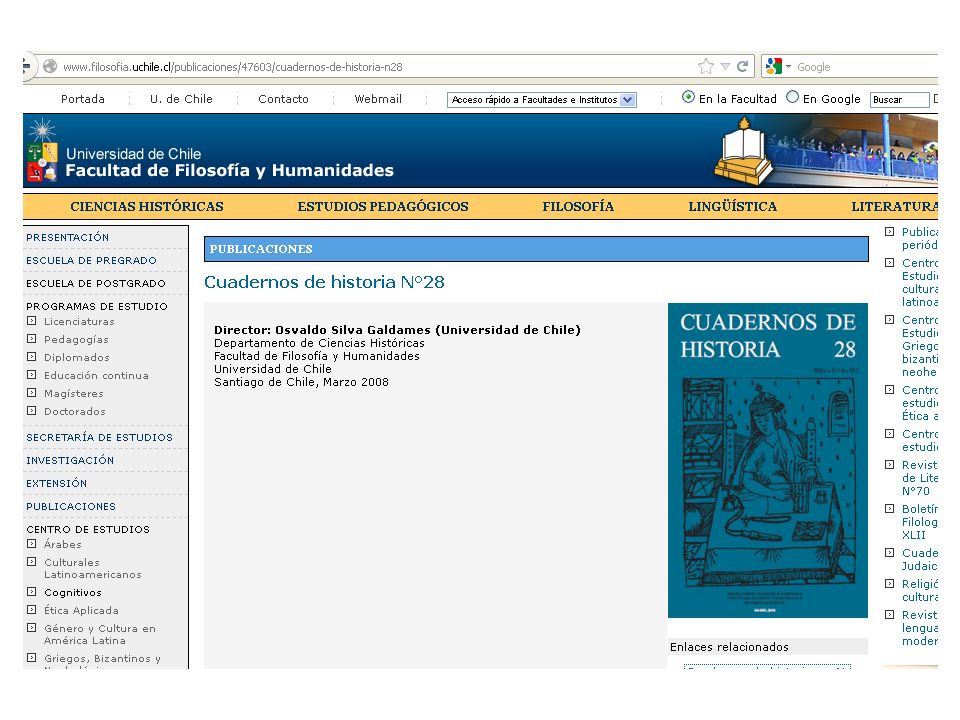Viewport: 960px width, 720px height.
Task: Open Género y Cultura en América Latina
Action: click(x=100, y=634)
